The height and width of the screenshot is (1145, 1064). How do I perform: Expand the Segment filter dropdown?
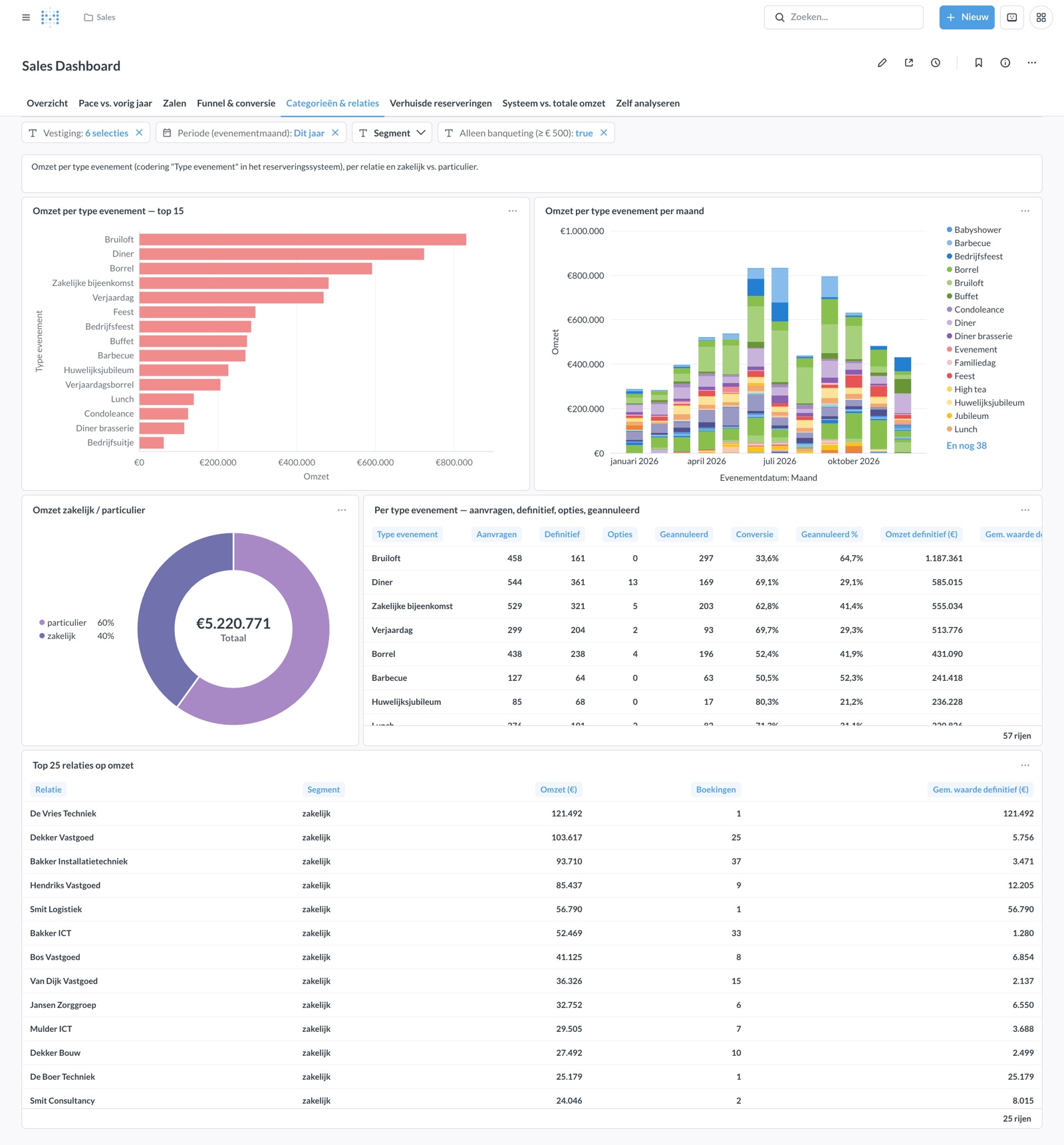click(392, 133)
